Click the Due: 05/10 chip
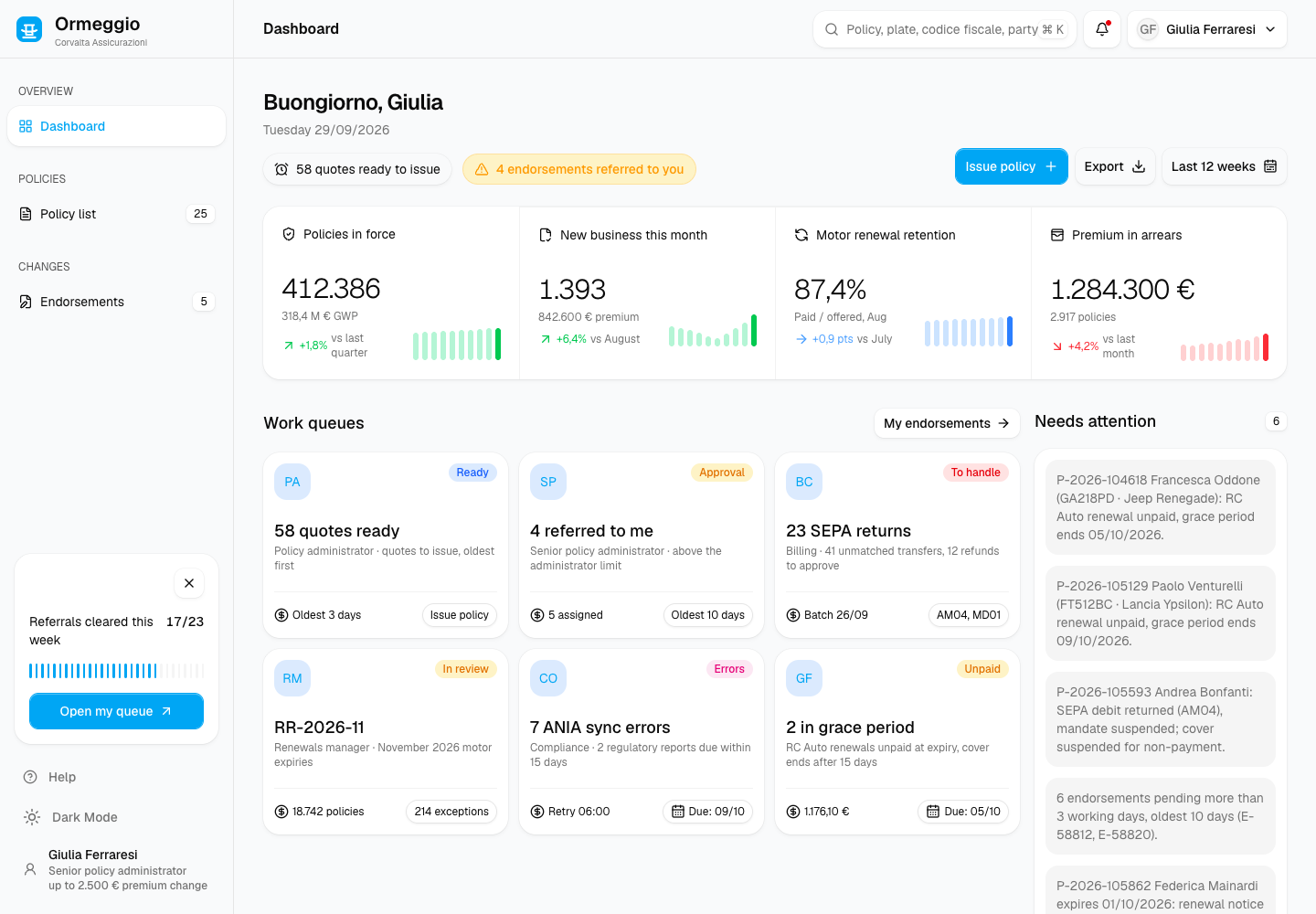1316x914 pixels. click(963, 812)
